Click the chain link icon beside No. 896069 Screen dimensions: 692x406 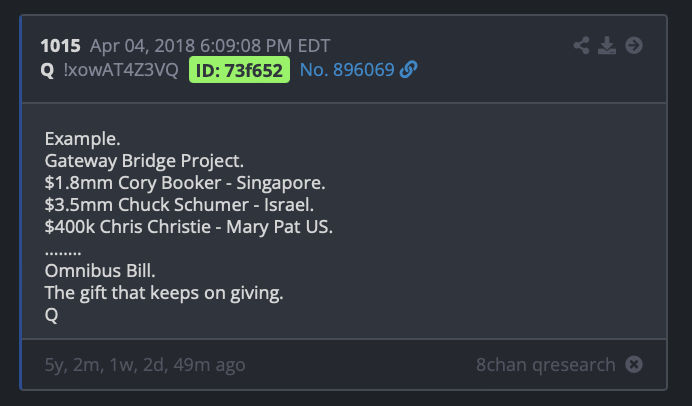pos(408,69)
